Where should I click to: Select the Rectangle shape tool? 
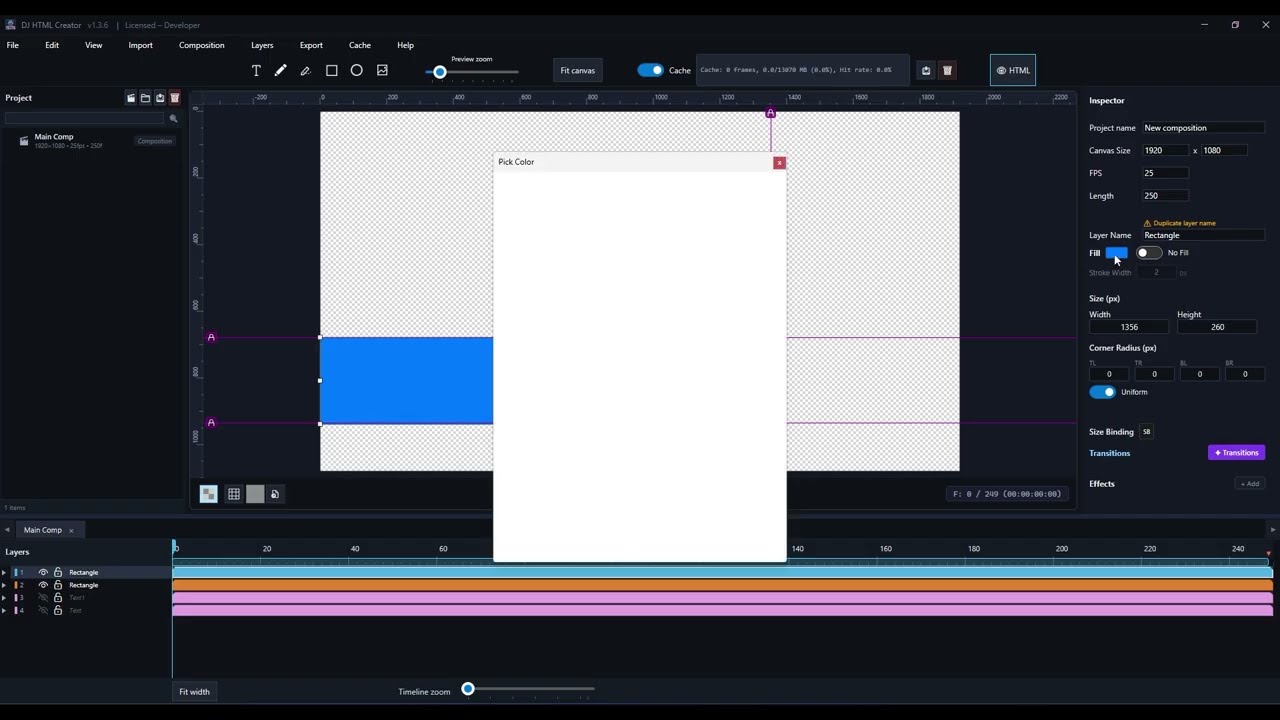tap(332, 70)
